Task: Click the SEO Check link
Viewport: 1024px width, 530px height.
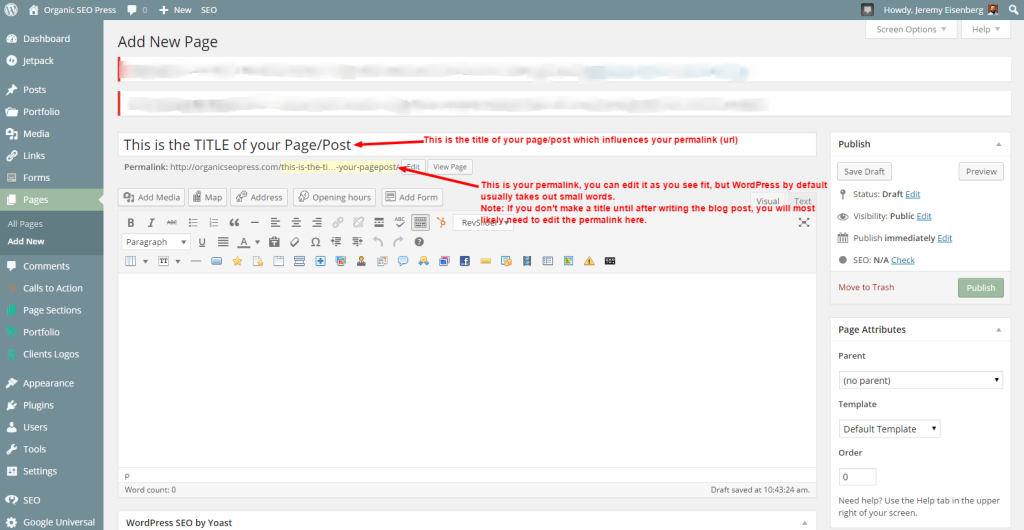Action: 903,260
